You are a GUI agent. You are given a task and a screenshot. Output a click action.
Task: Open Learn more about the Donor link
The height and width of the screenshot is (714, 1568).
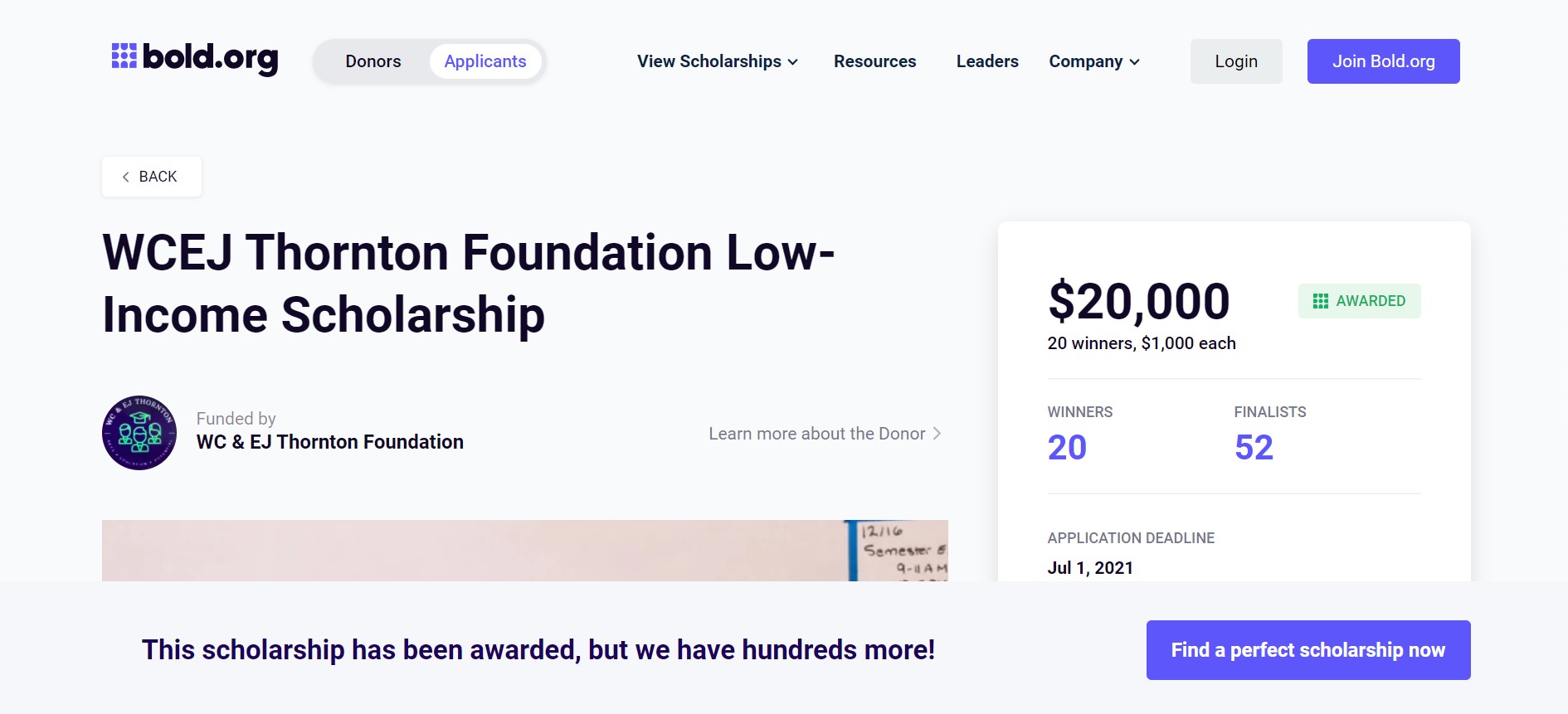pos(816,434)
